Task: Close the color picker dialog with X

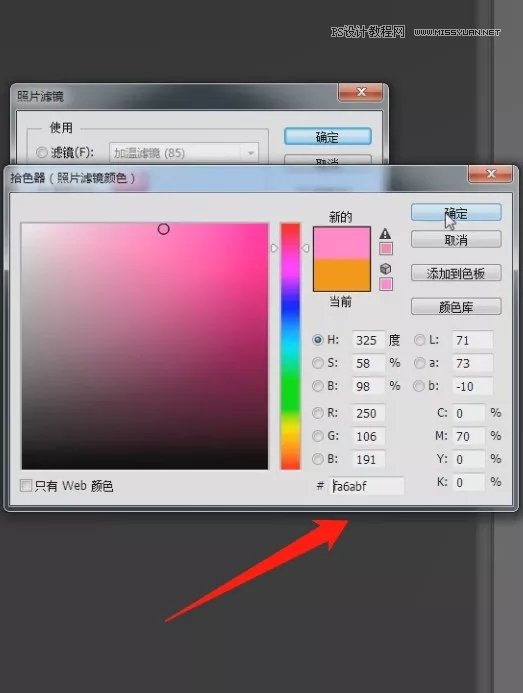Action: pyautogui.click(x=490, y=174)
